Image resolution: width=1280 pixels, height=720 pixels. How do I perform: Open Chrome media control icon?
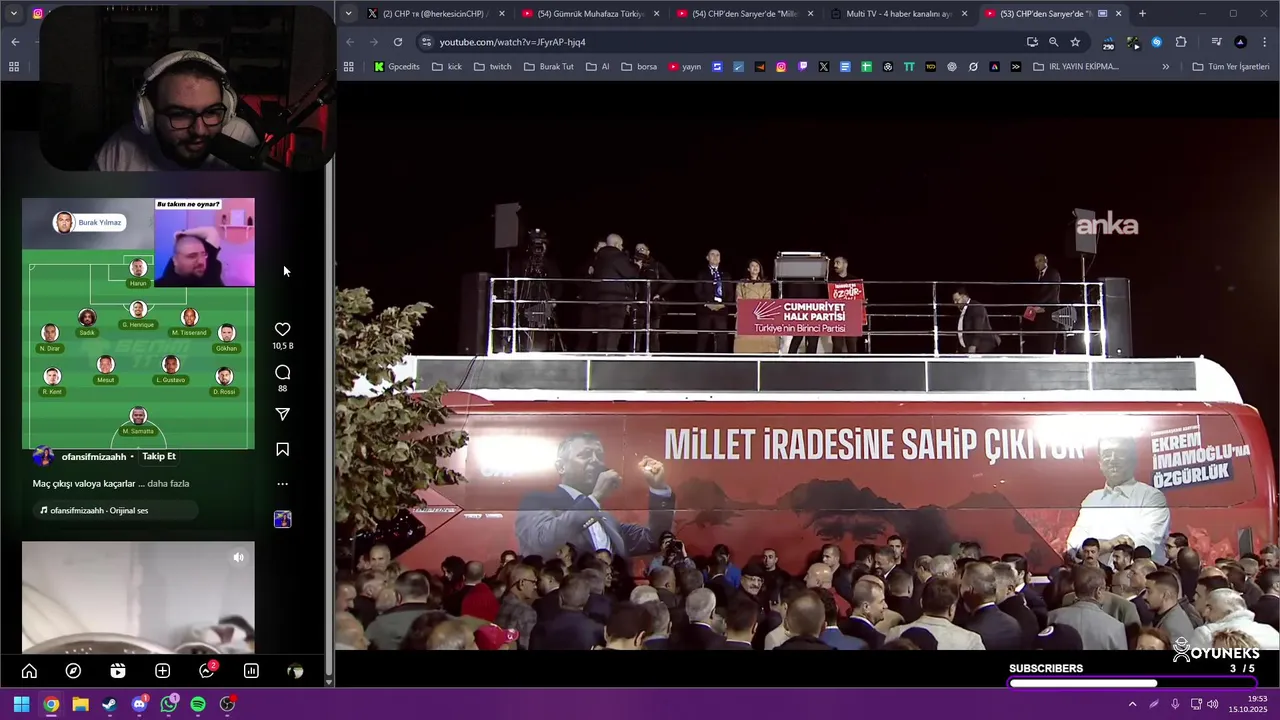(x=1216, y=42)
